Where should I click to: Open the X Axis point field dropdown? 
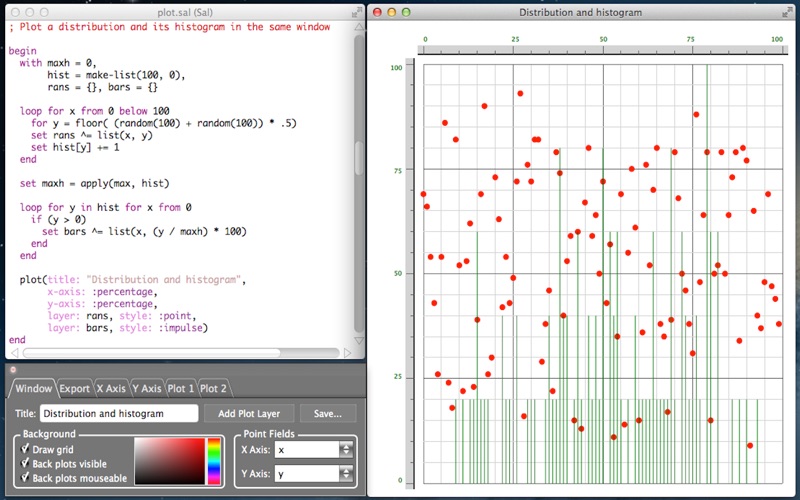click(346, 449)
